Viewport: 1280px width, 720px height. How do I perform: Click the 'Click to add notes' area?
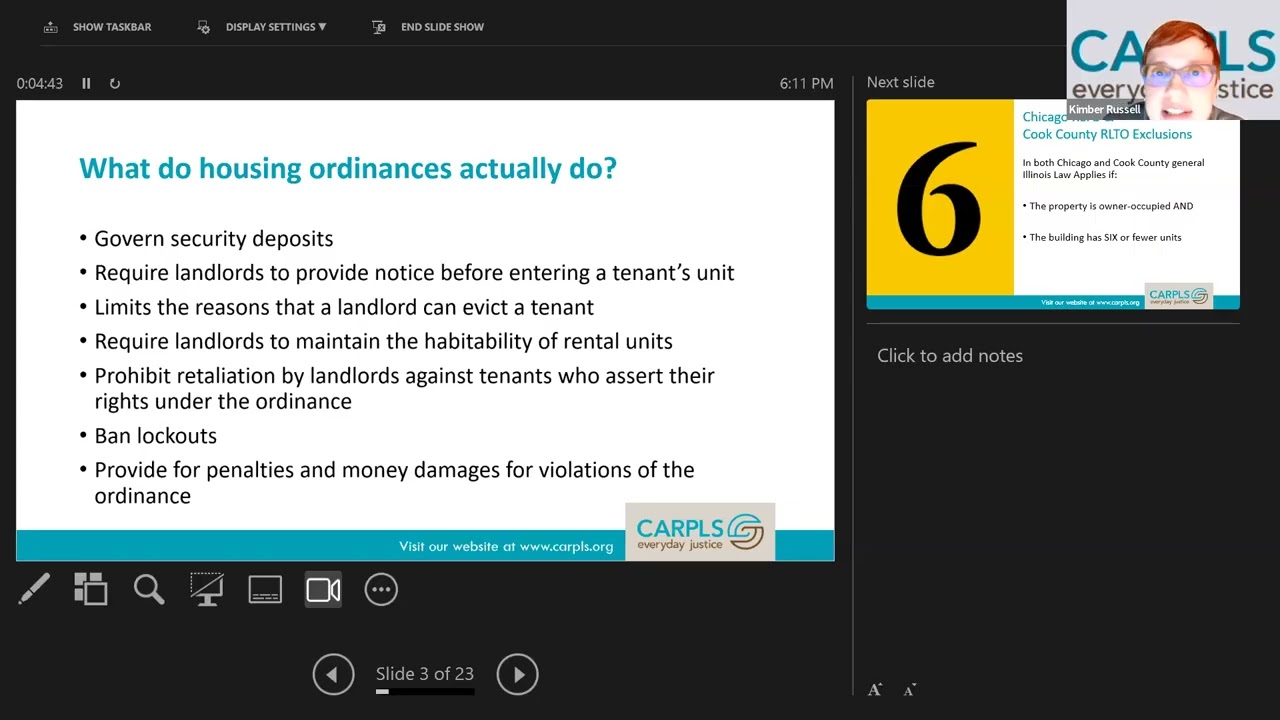(x=950, y=355)
